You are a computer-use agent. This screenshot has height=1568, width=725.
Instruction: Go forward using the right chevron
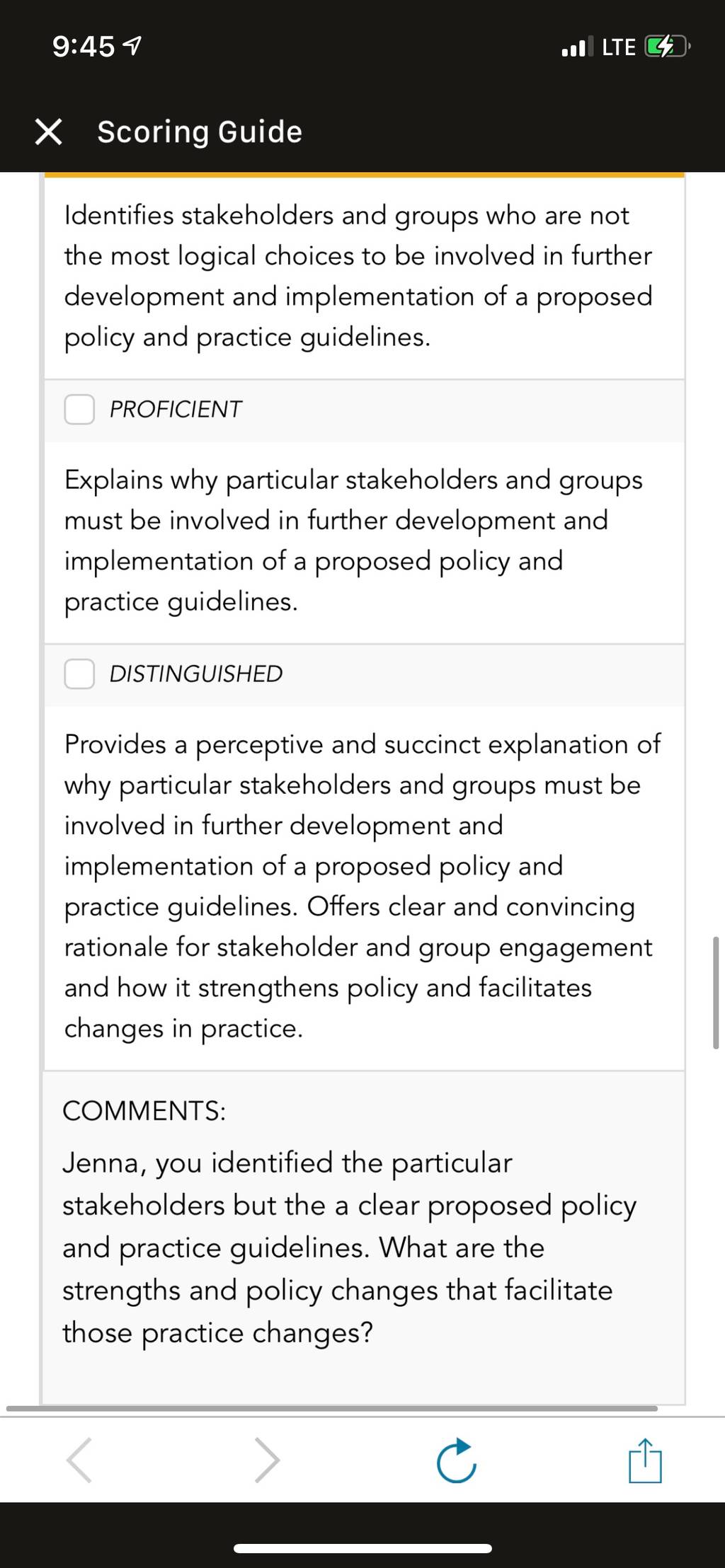pyautogui.click(x=267, y=1460)
